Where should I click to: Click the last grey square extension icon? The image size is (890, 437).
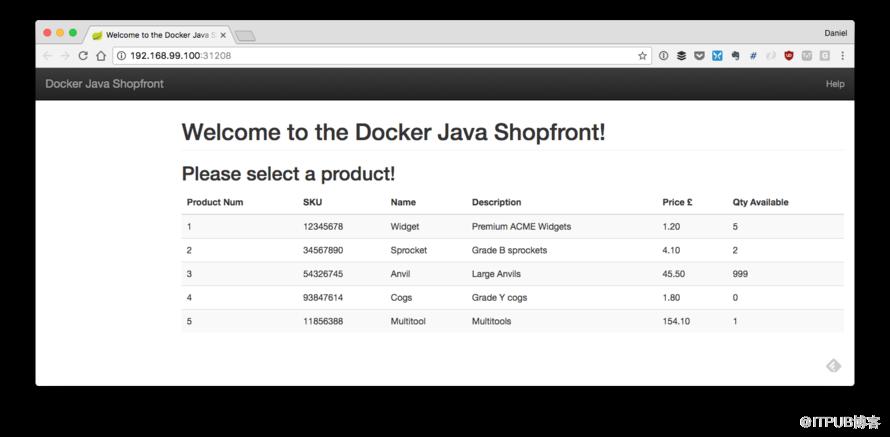click(x=824, y=56)
